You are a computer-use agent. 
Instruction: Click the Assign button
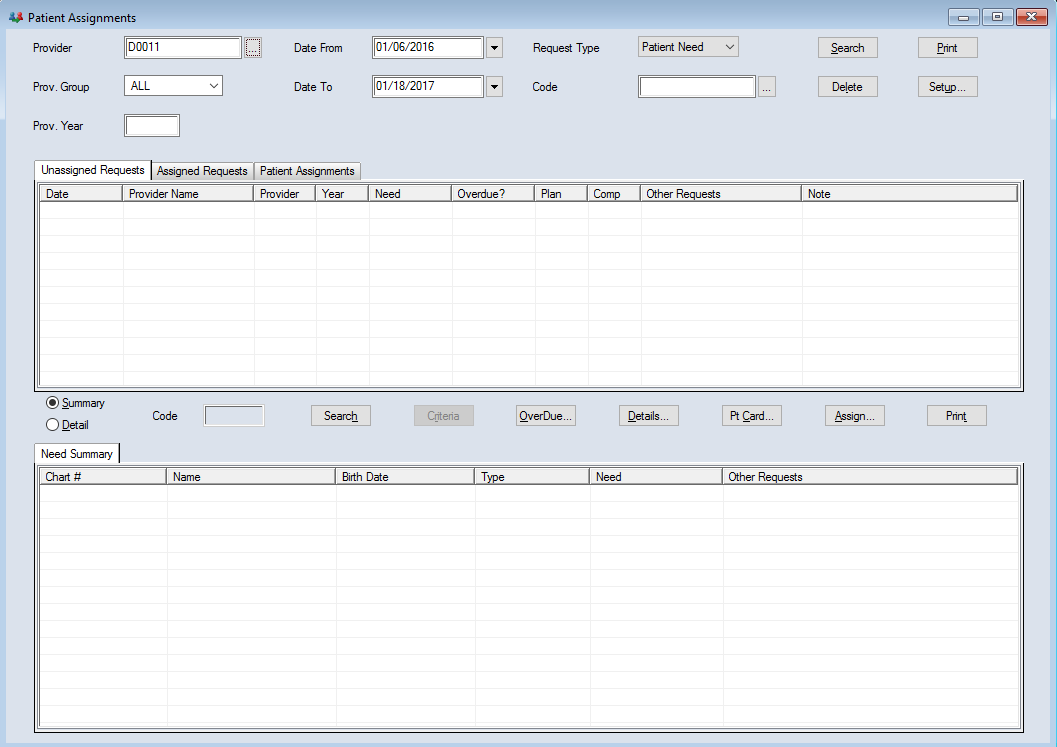(x=854, y=416)
